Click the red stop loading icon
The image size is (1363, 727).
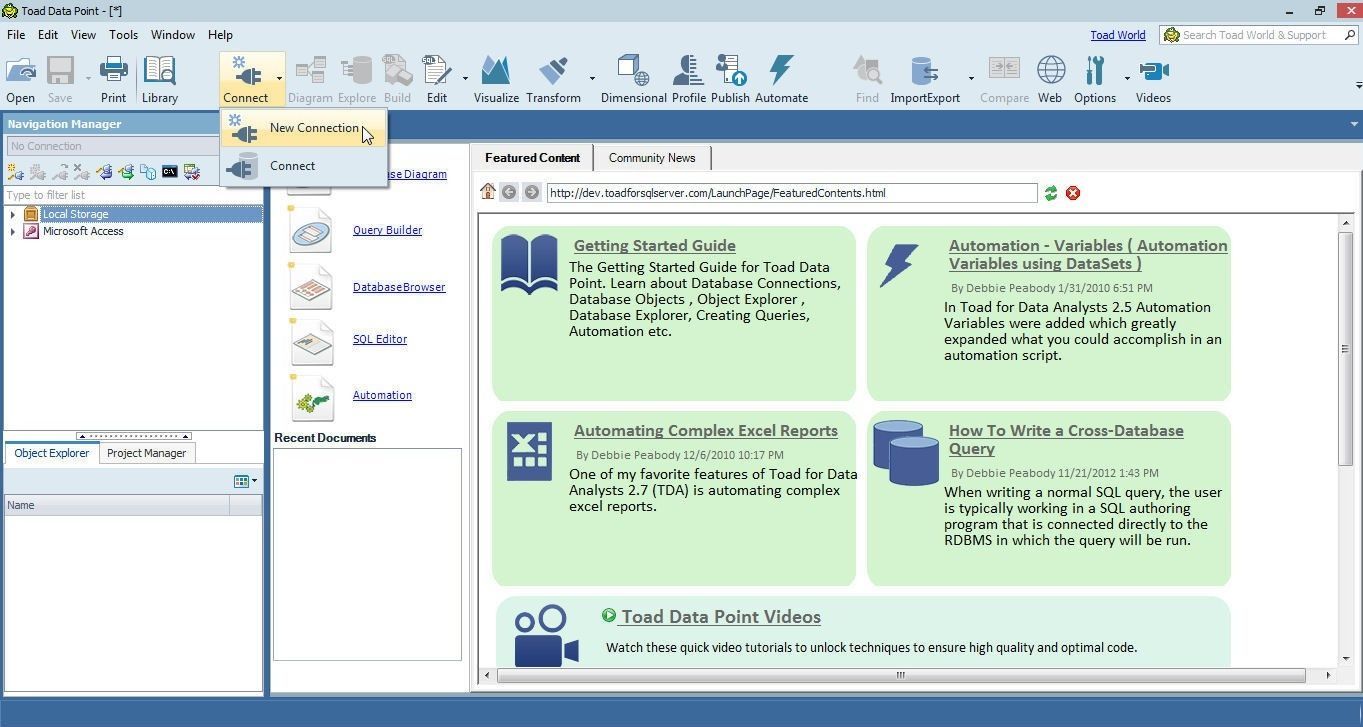[x=1073, y=193]
